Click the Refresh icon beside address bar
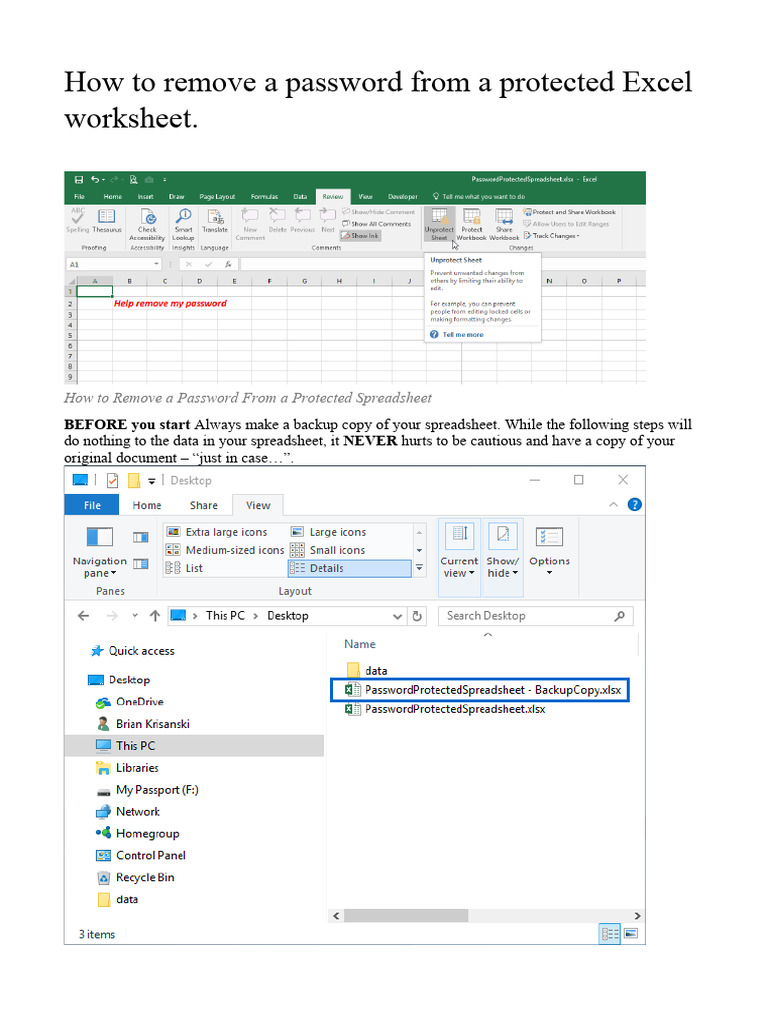The image size is (768, 1024). (x=417, y=616)
